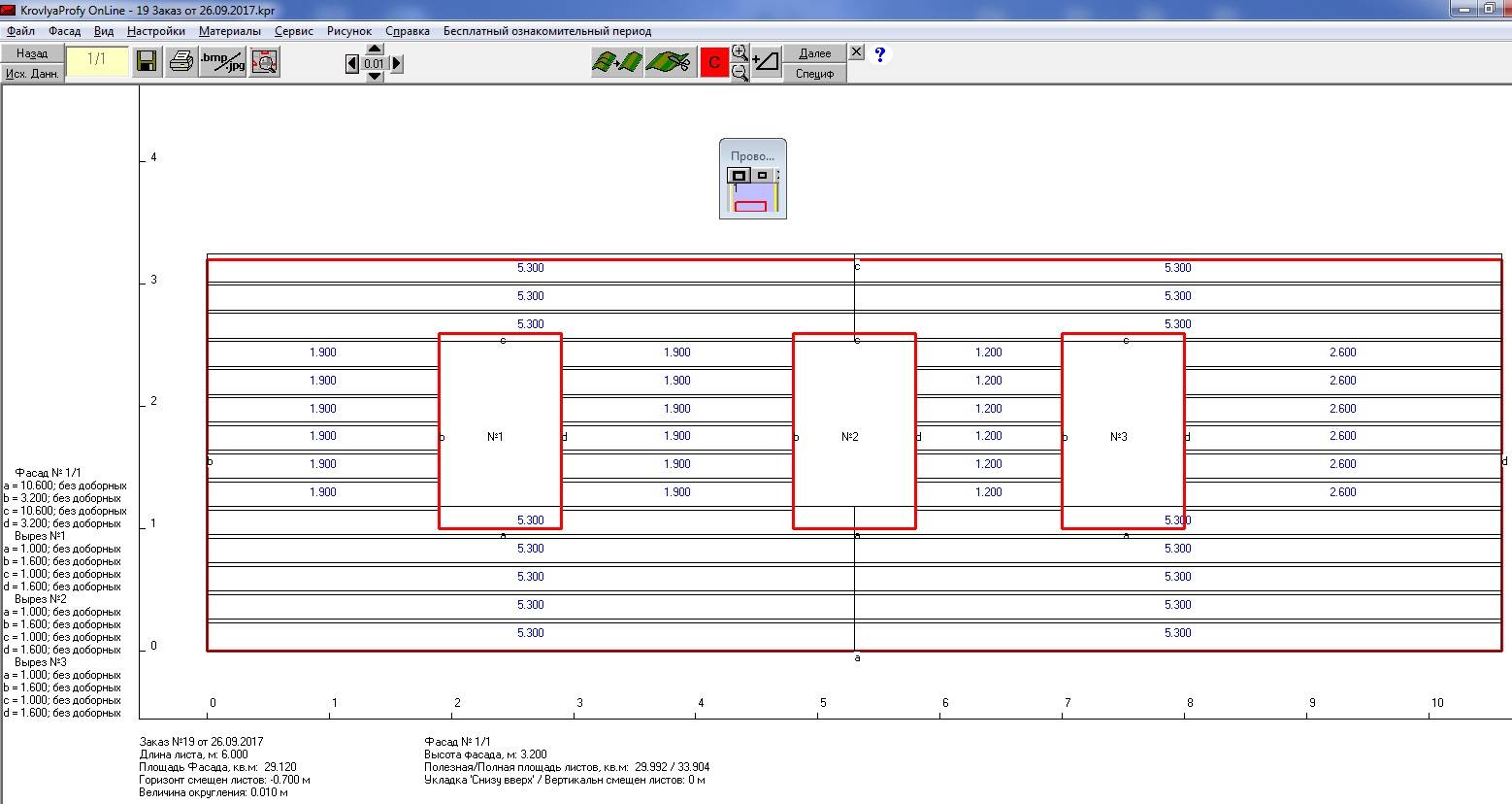
Task: Click the zoom out magnifier
Action: point(740,73)
